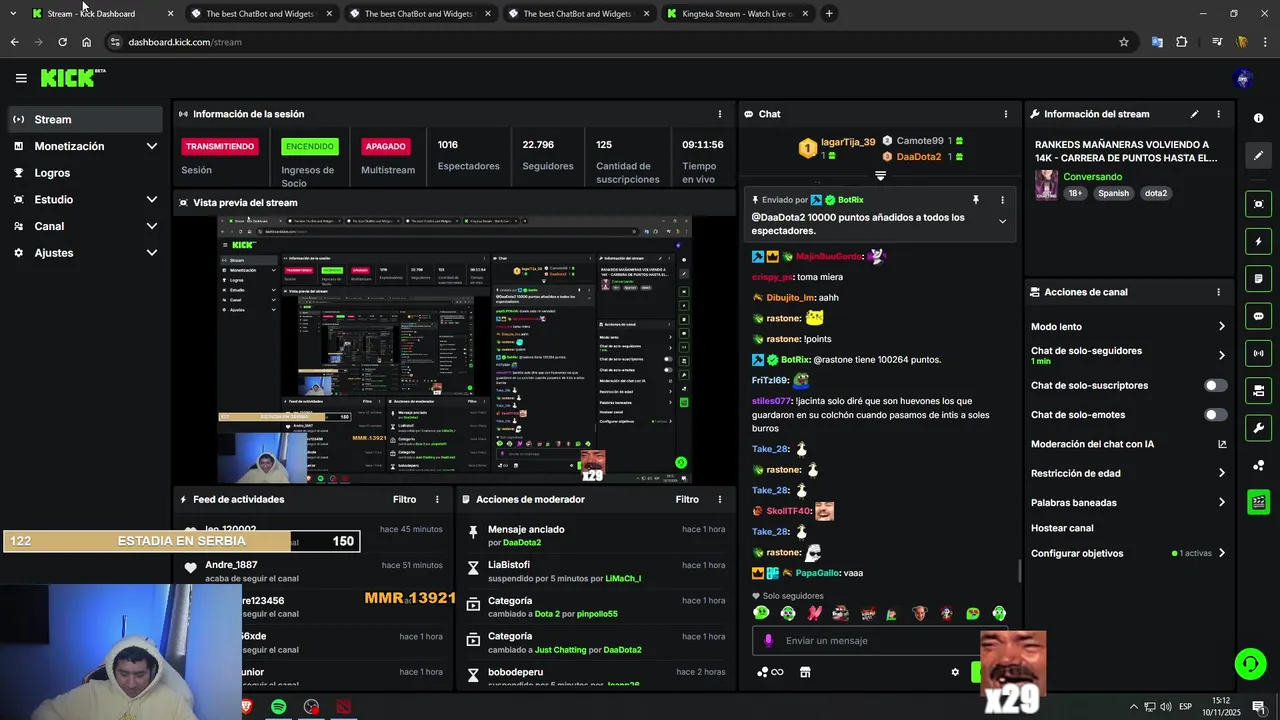Click the green clapperboard icon in right sidebar

coord(1258,502)
